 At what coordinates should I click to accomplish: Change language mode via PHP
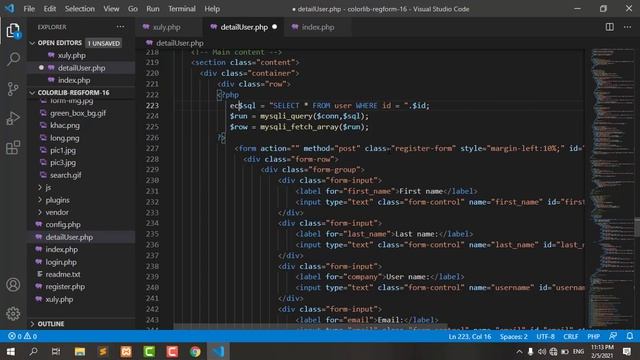[x=593, y=336]
